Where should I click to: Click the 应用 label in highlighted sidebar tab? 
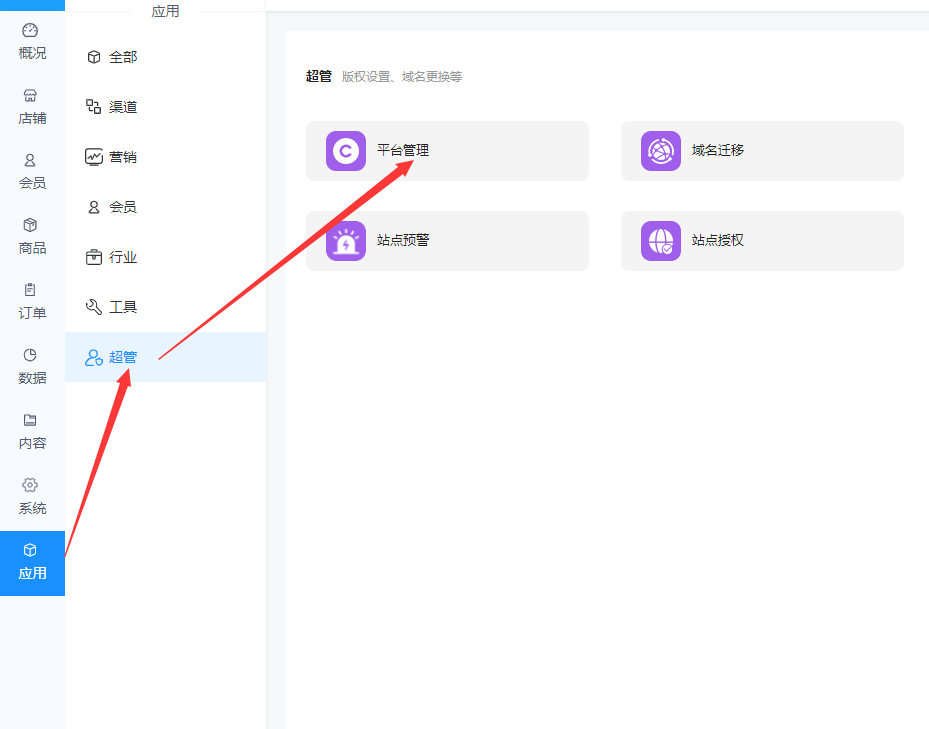click(x=32, y=573)
